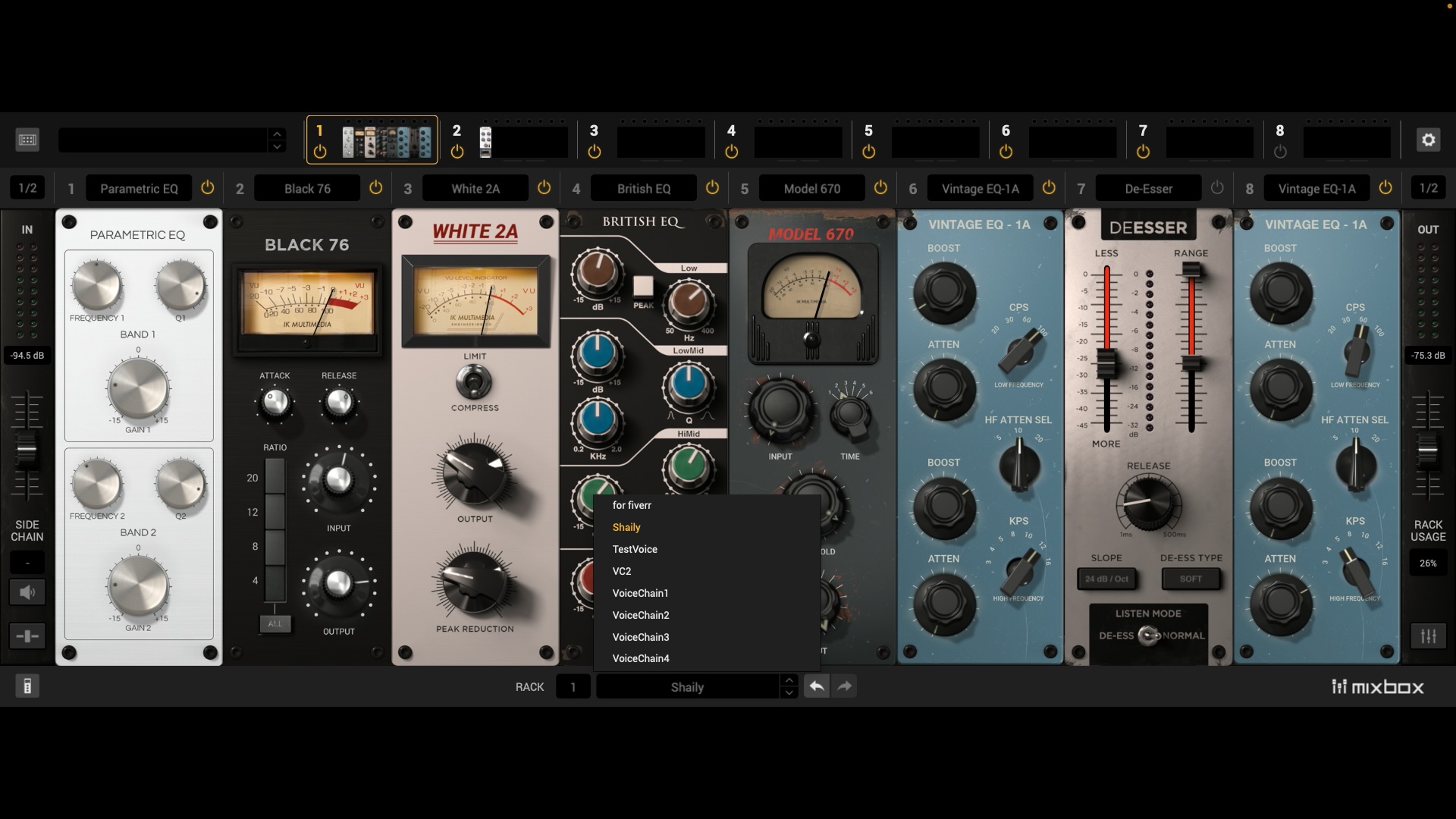
Task: Open the slot 6 Vintage EQ-1A selector
Action: click(981, 188)
